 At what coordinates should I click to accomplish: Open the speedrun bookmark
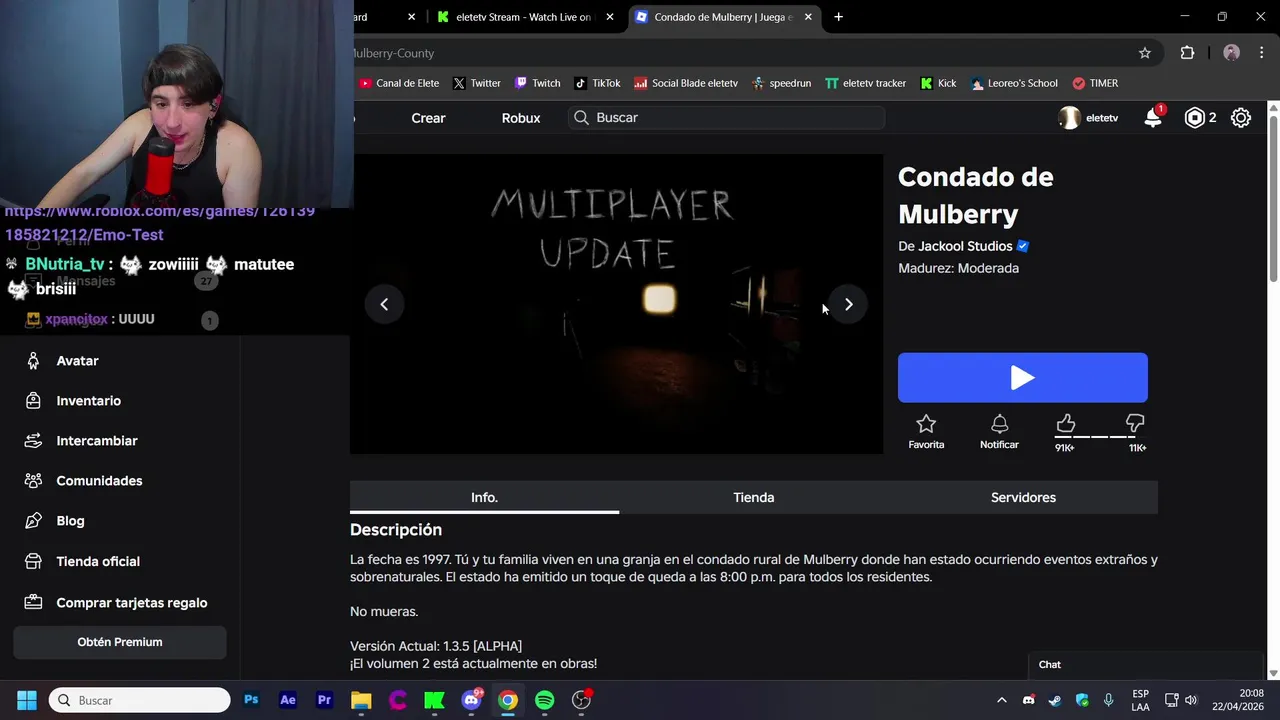(x=781, y=83)
